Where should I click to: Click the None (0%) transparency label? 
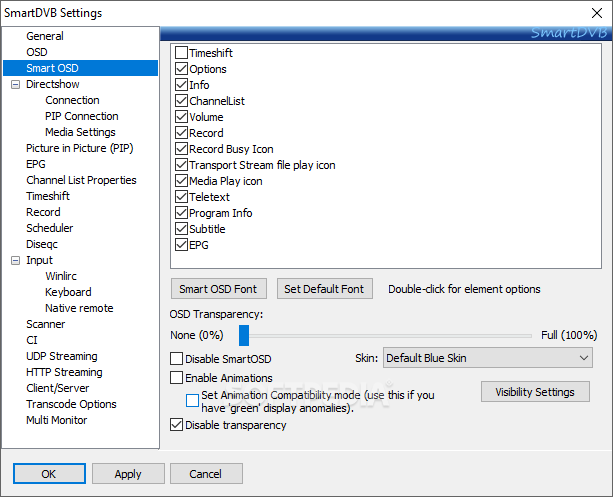197,335
